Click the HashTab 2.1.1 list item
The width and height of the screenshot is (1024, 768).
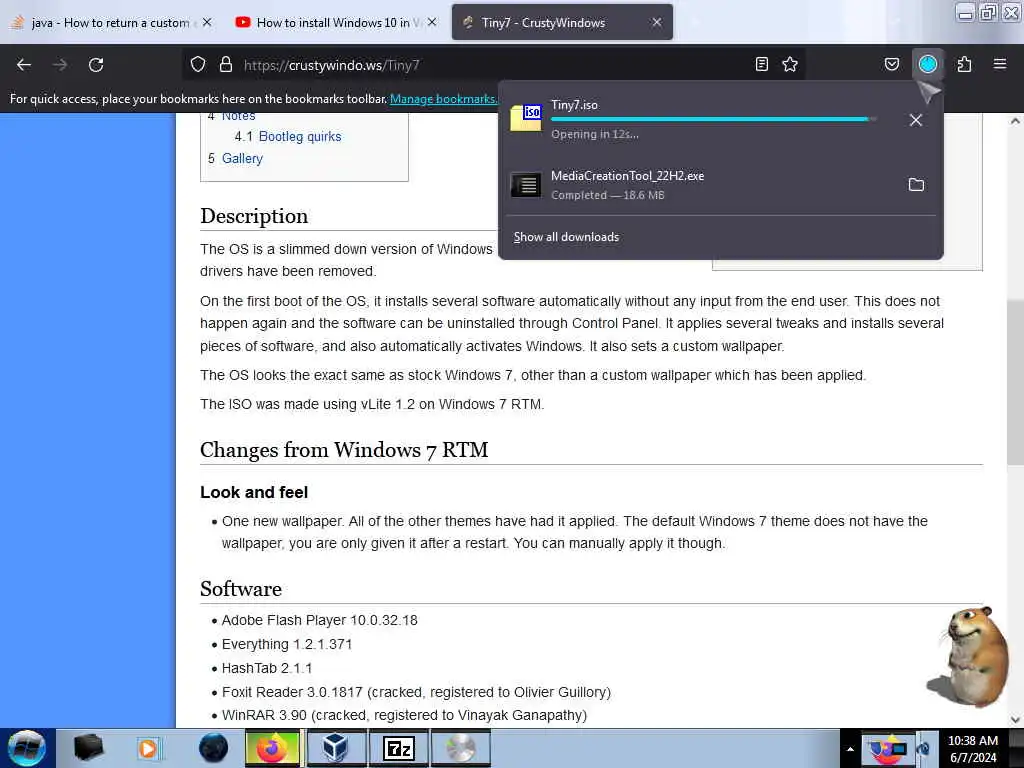[266, 668]
